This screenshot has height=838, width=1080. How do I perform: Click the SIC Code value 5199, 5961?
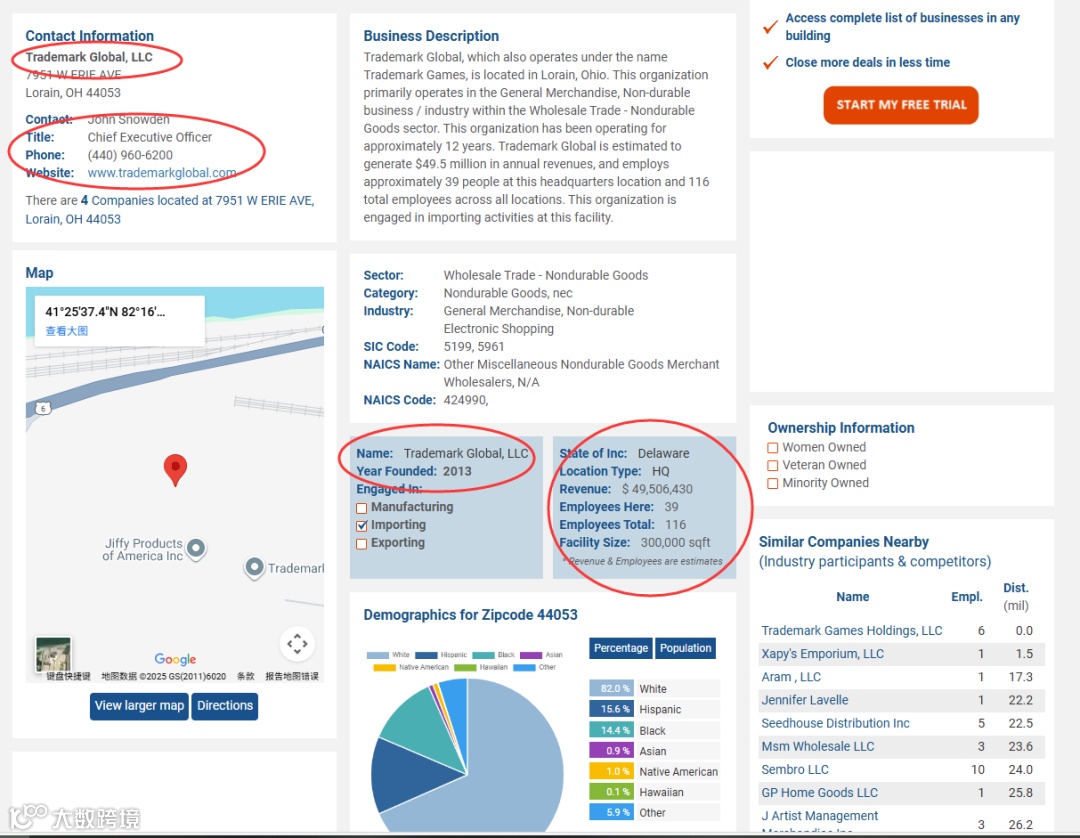click(x=474, y=346)
